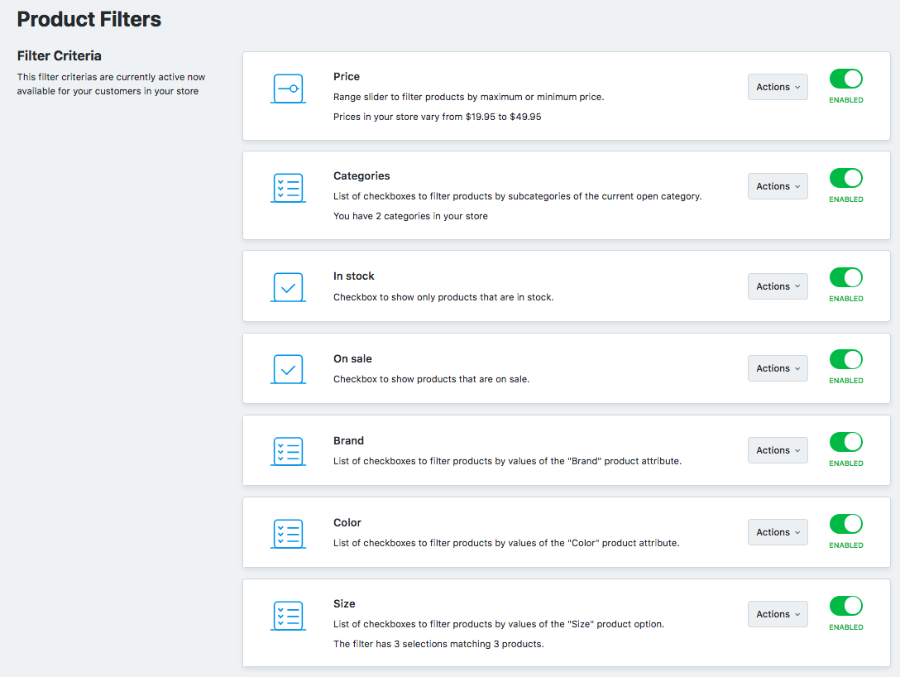This screenshot has width=900, height=677.
Task: Click the Color checklist icon
Action: pyautogui.click(x=288, y=533)
